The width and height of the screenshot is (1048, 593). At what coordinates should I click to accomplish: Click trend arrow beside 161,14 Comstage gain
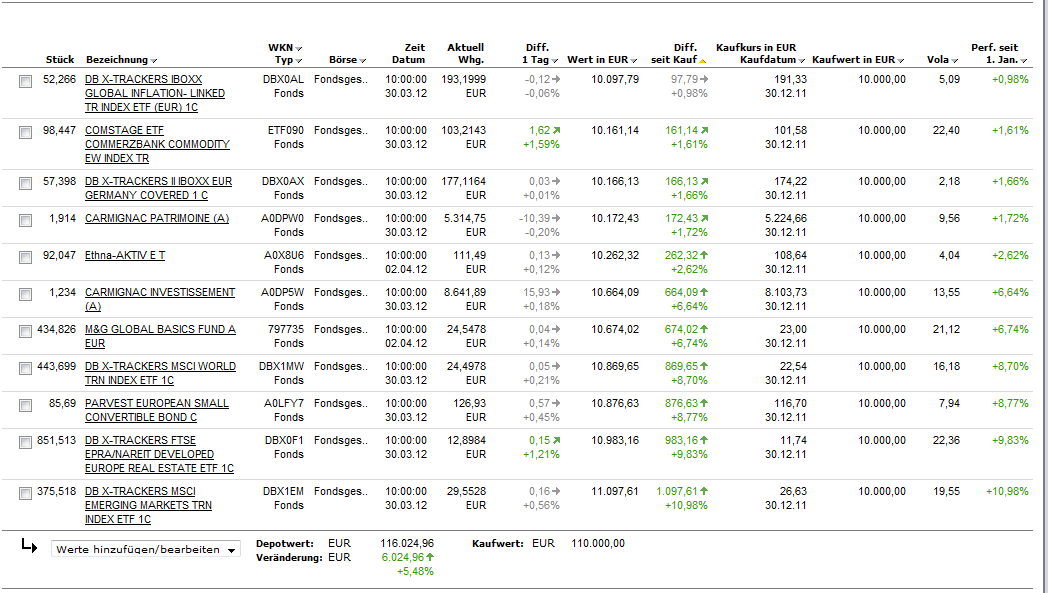(704, 130)
